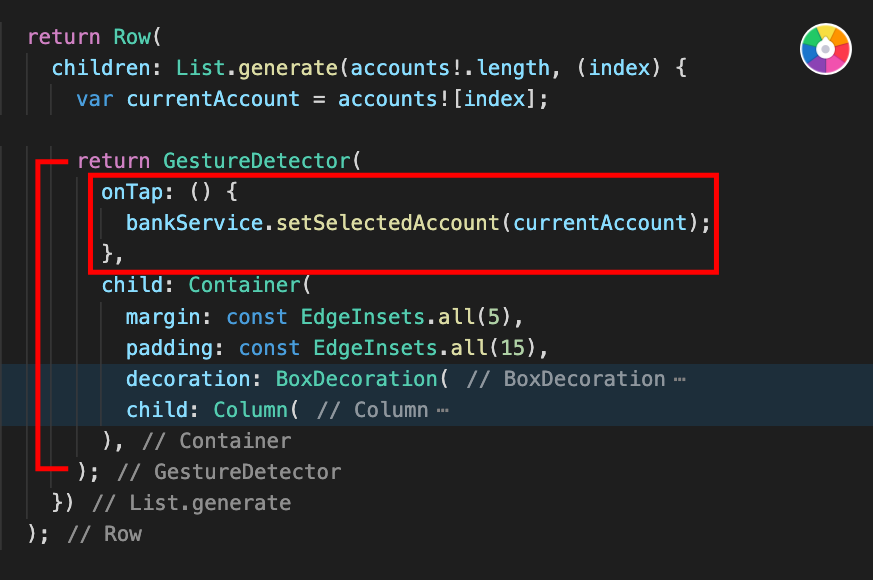Screen dimensions: 873x580
Task: Click the Container widget name
Action: tap(244, 285)
